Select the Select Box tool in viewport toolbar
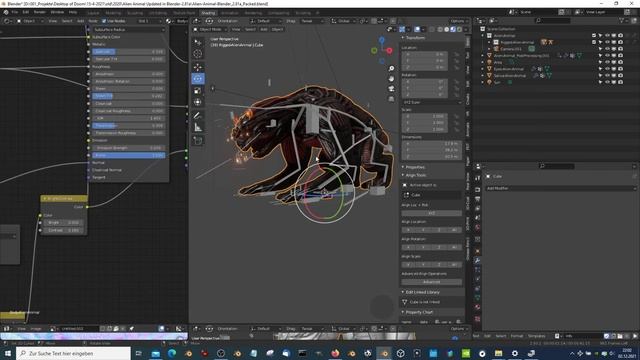 click(198, 42)
